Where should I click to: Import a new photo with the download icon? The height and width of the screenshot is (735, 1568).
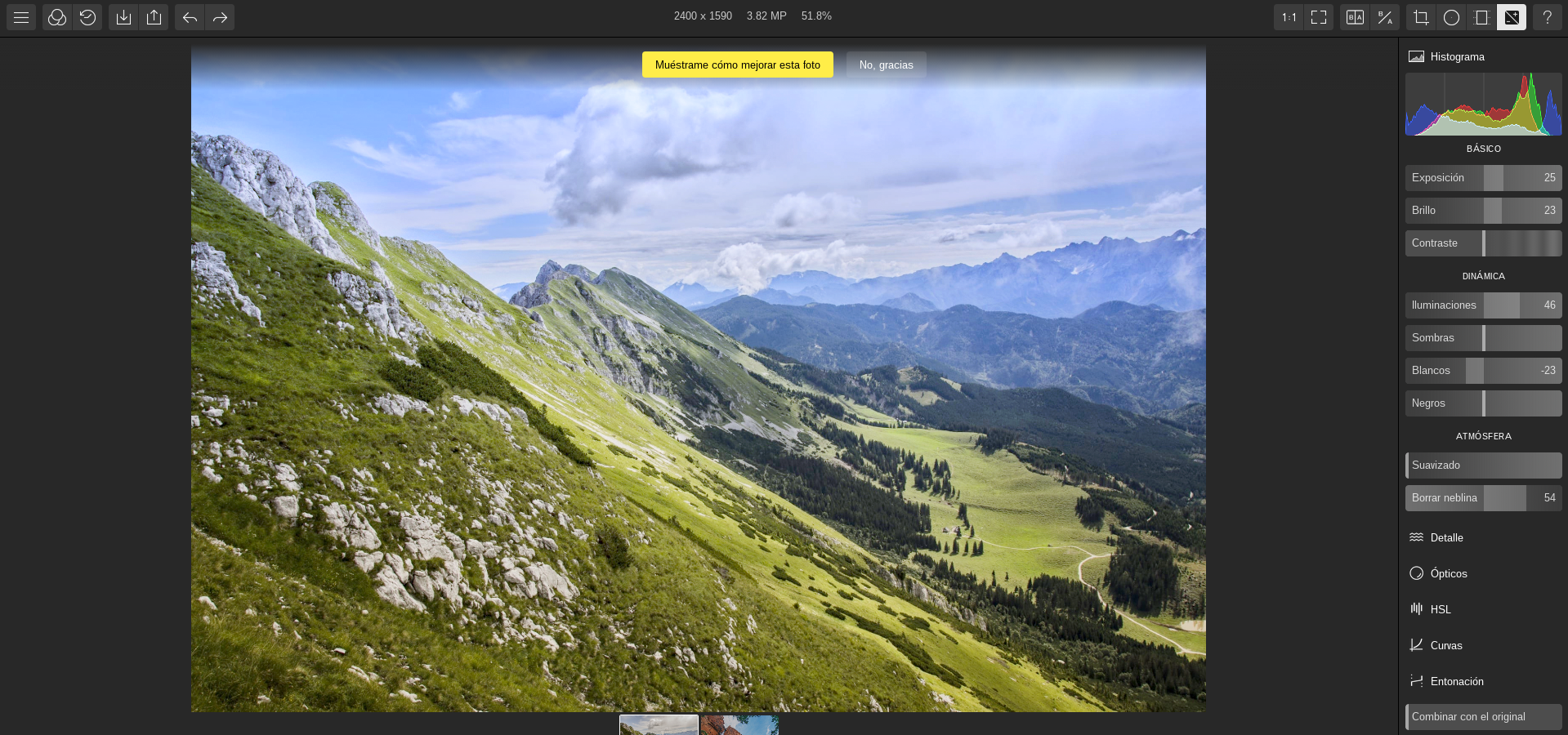tap(123, 16)
